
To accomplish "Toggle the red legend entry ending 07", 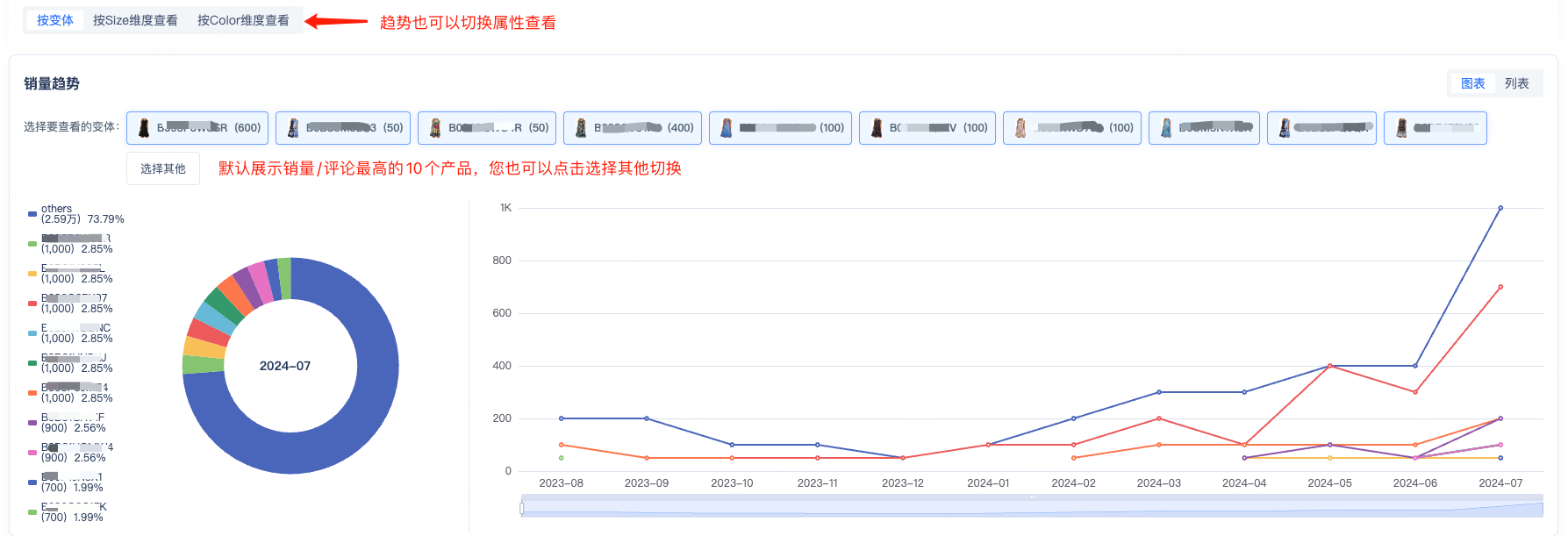I will (x=70, y=304).
